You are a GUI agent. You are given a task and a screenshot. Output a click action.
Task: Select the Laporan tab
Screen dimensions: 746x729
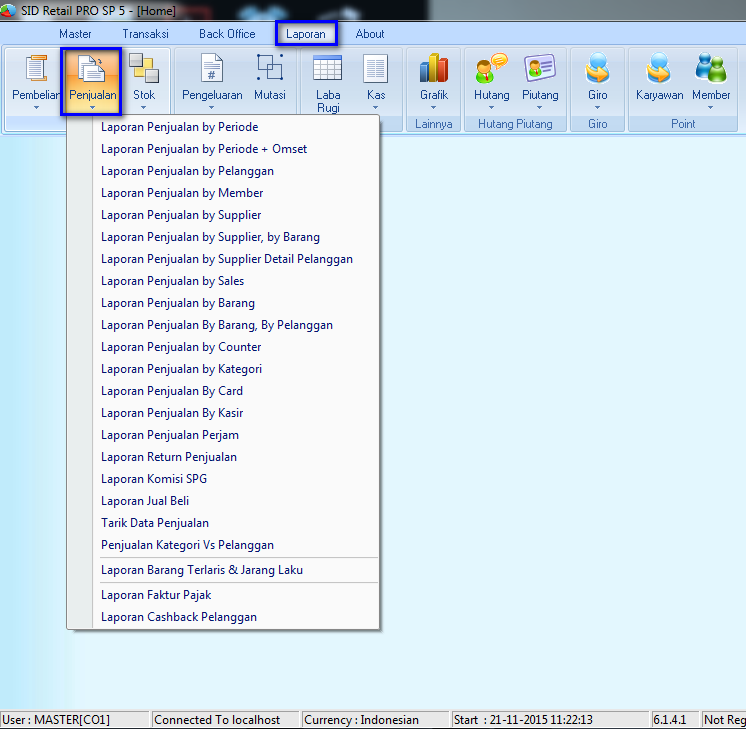[x=306, y=34]
